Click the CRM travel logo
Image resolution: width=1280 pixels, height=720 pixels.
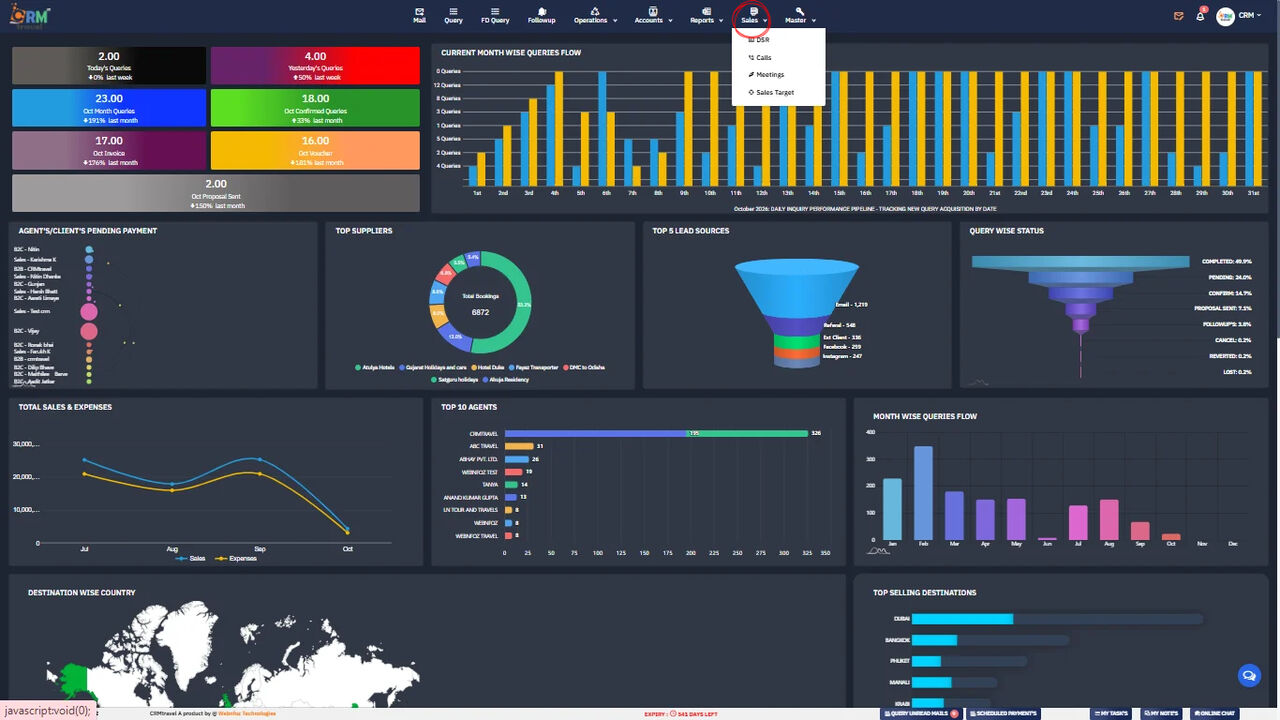pyautogui.click(x=30, y=15)
